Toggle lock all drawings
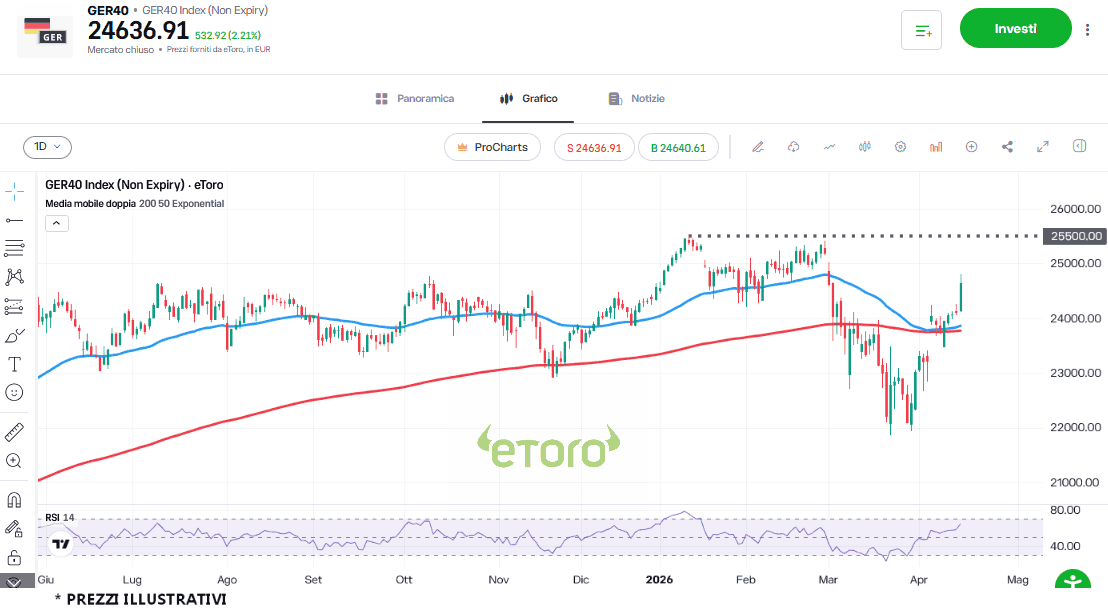The height and width of the screenshot is (609, 1108). pos(14,557)
